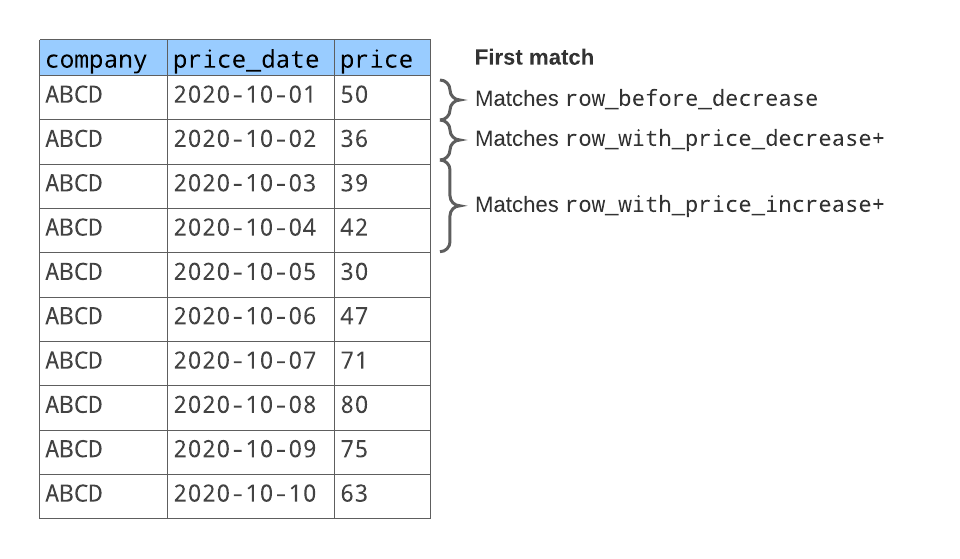The width and height of the screenshot is (960, 559).
Task: Click ABCD company cell in 2020-10-10 row
Action: [75, 493]
